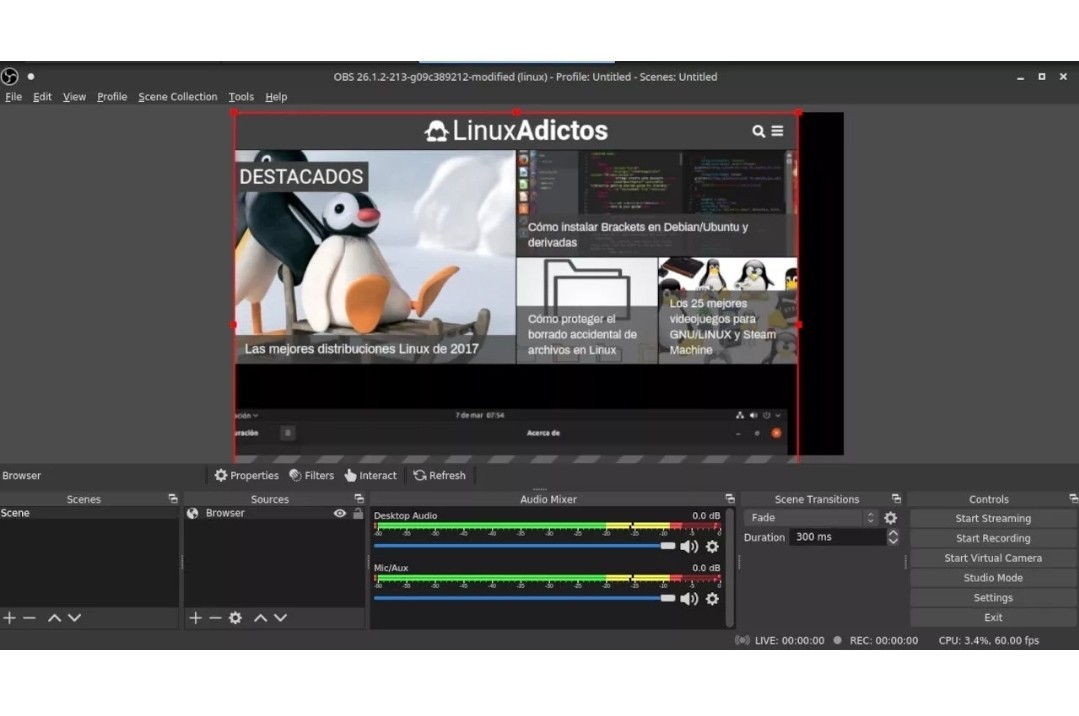Increase the transition Duration with the up arrow

[893, 532]
